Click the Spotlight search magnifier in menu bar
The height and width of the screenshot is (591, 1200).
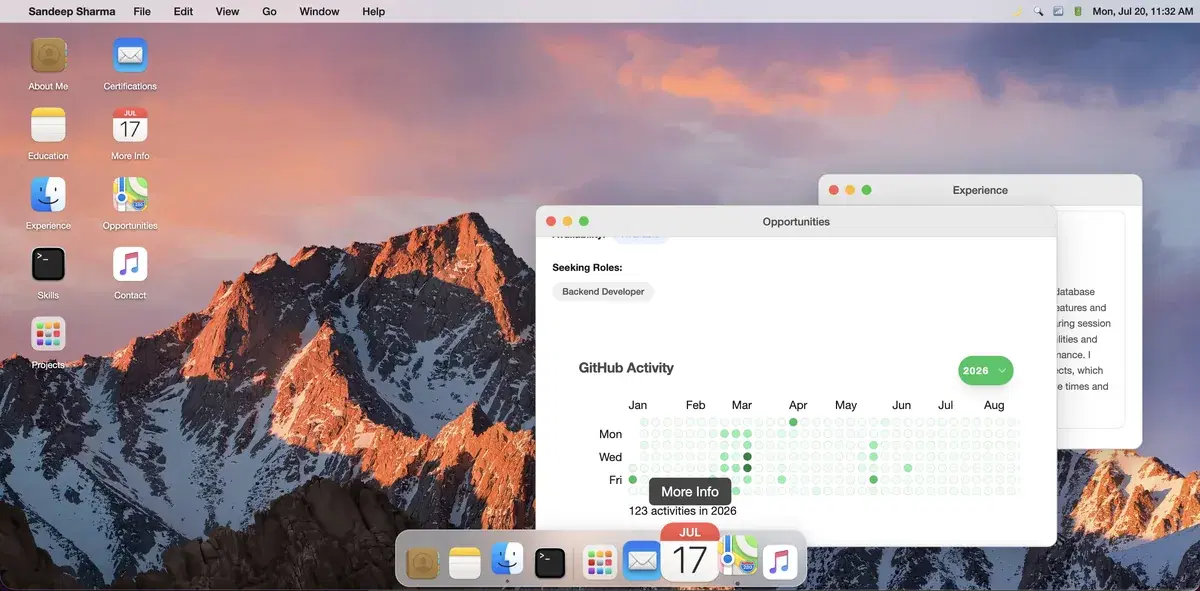1039,11
